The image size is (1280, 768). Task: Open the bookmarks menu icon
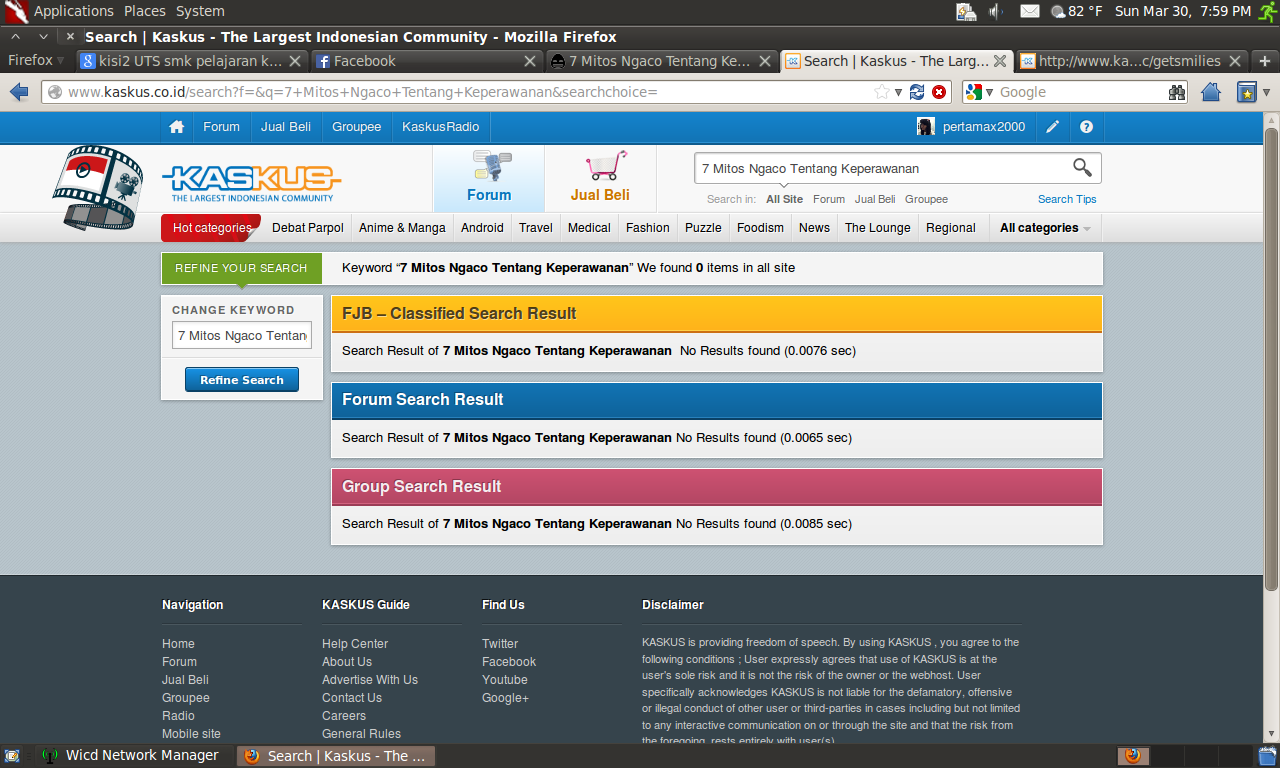(1247, 92)
